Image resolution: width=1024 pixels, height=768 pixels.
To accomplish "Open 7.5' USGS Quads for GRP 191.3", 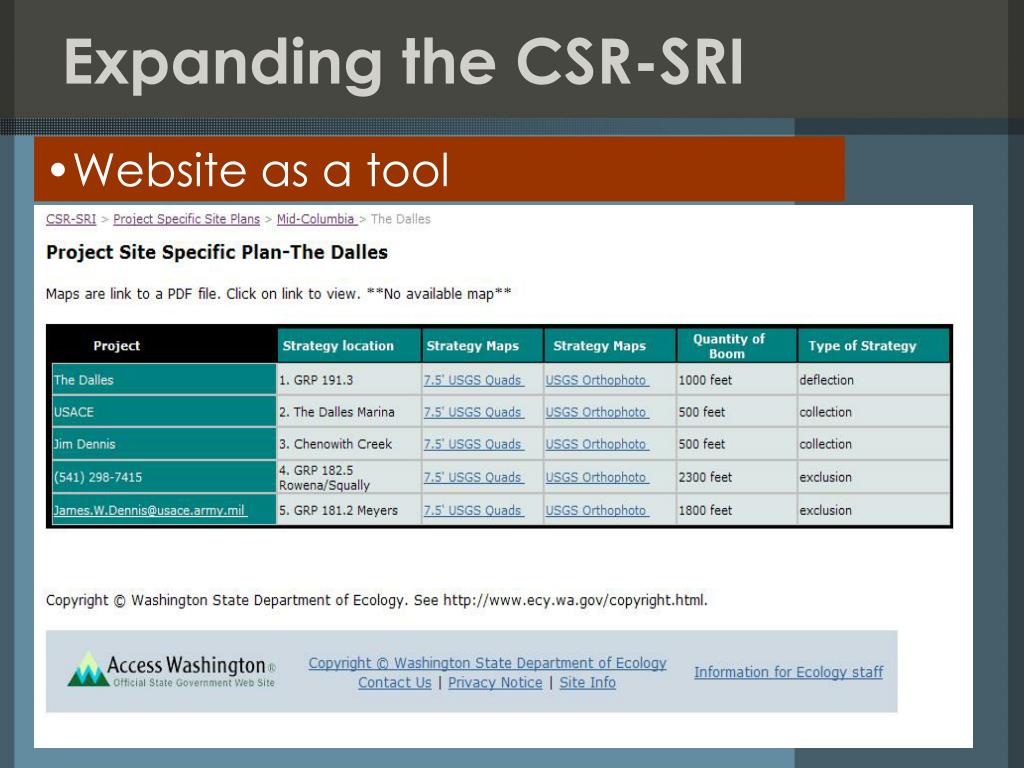I will coord(473,380).
